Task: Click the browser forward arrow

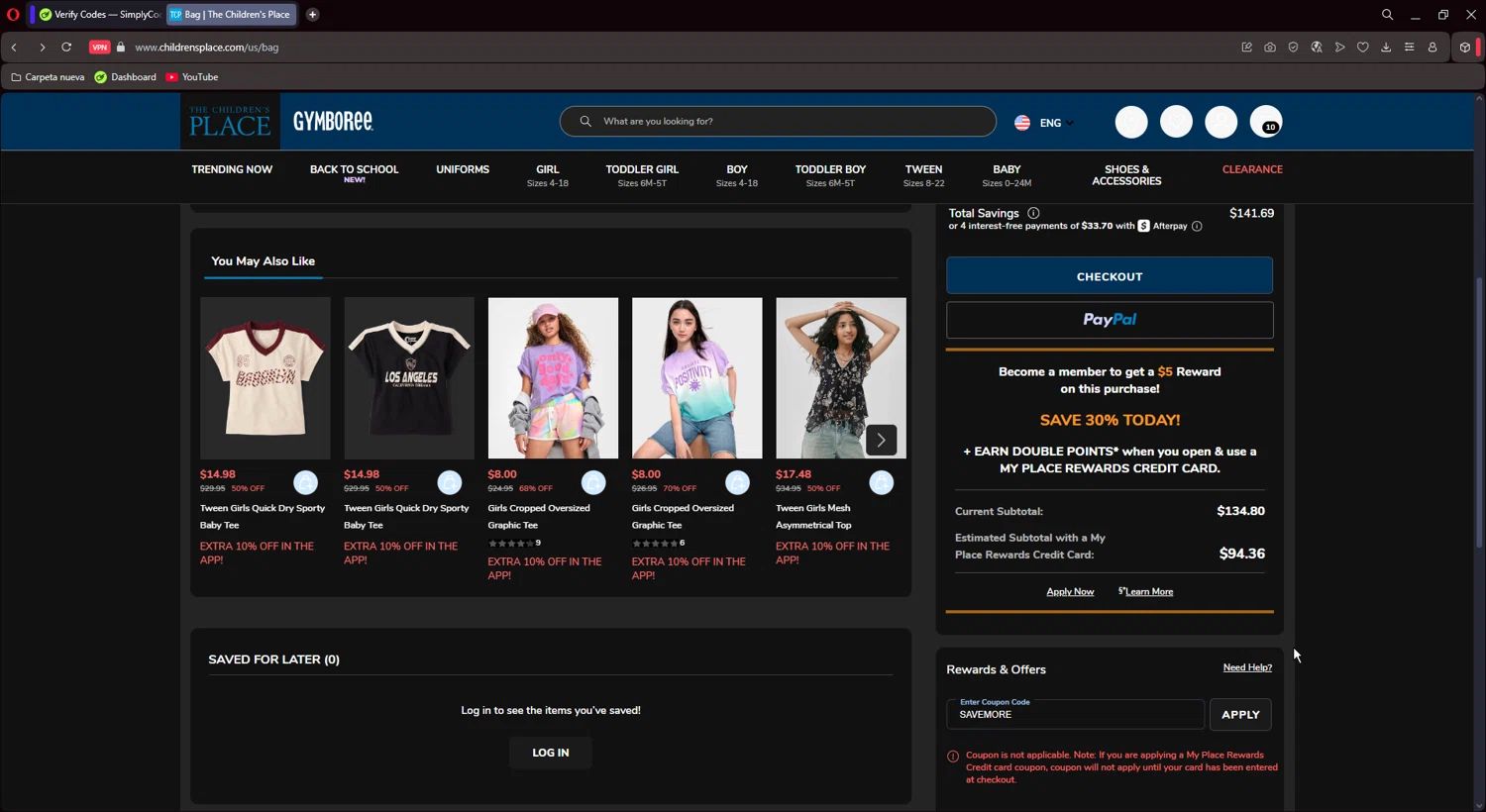Action: pos(42,47)
